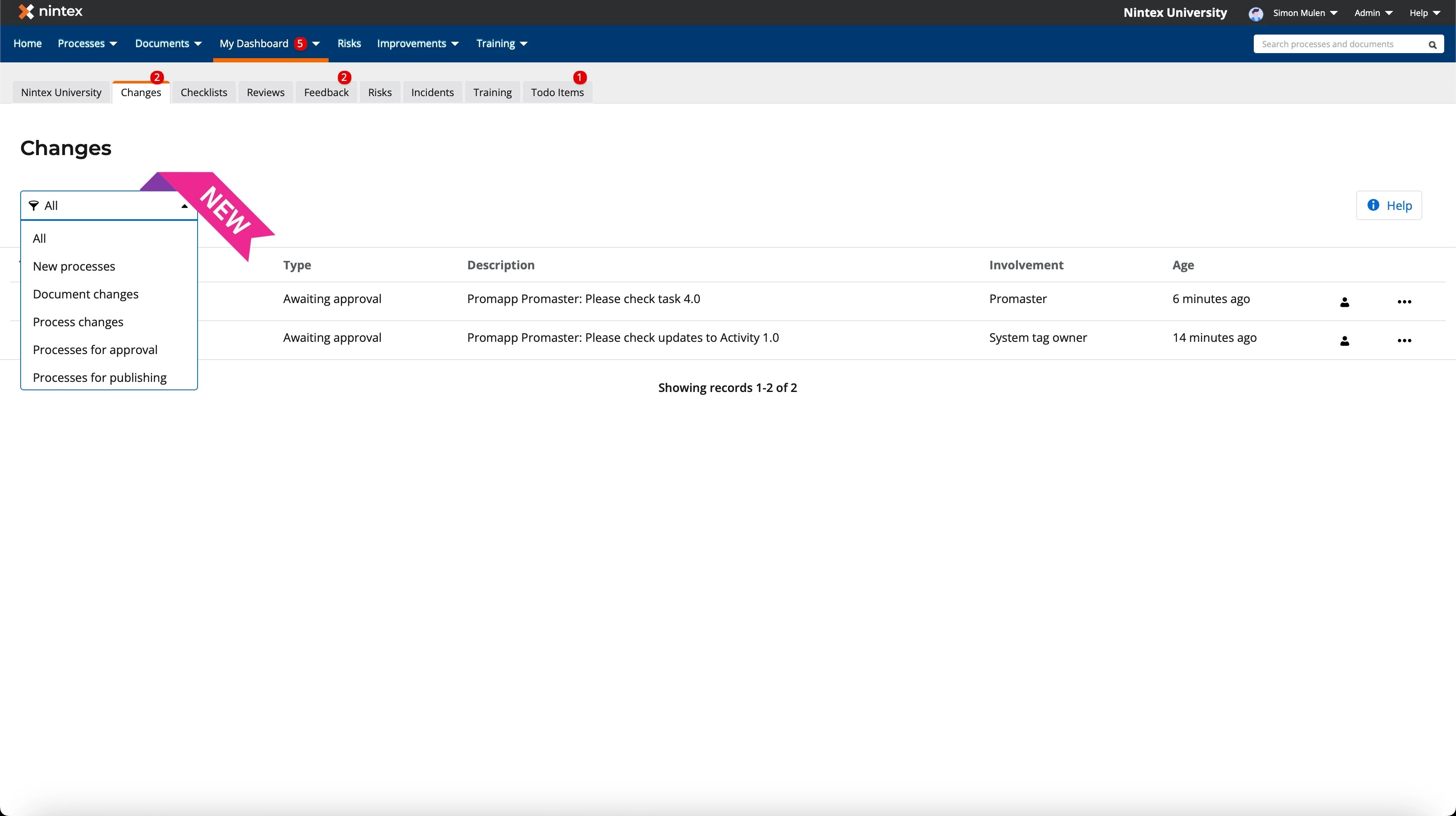Screen dimensions: 1456x816
Task: Sort by the Type column header
Action: (297, 265)
